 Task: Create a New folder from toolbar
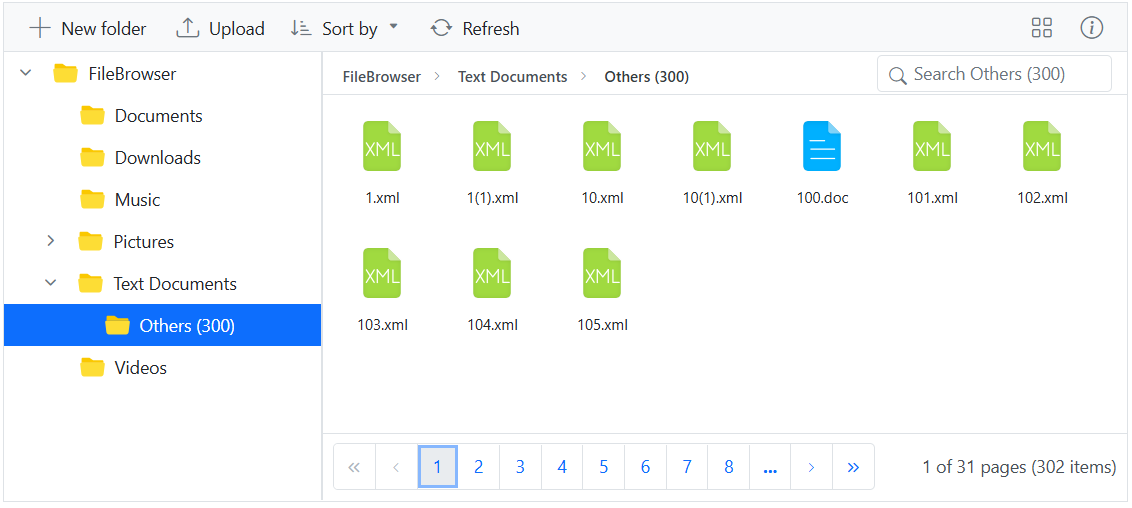(x=87, y=29)
